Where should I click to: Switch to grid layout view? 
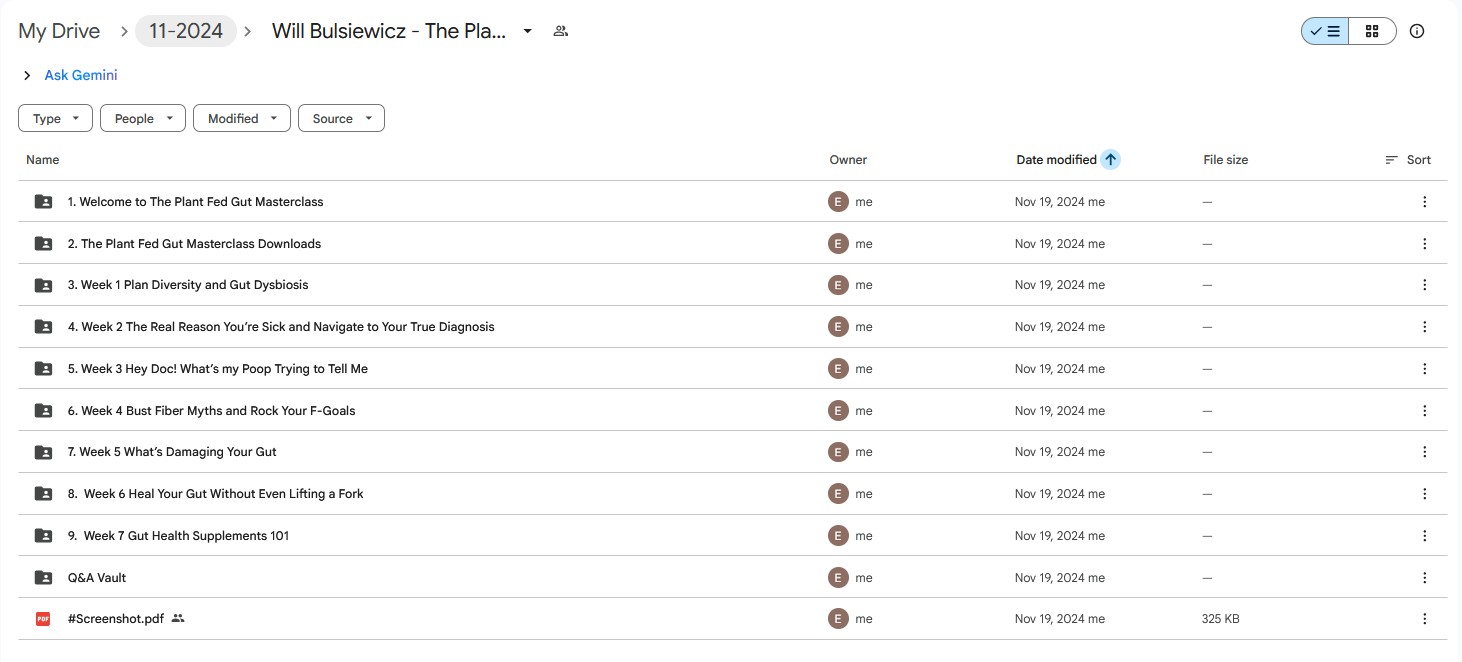(x=1372, y=31)
